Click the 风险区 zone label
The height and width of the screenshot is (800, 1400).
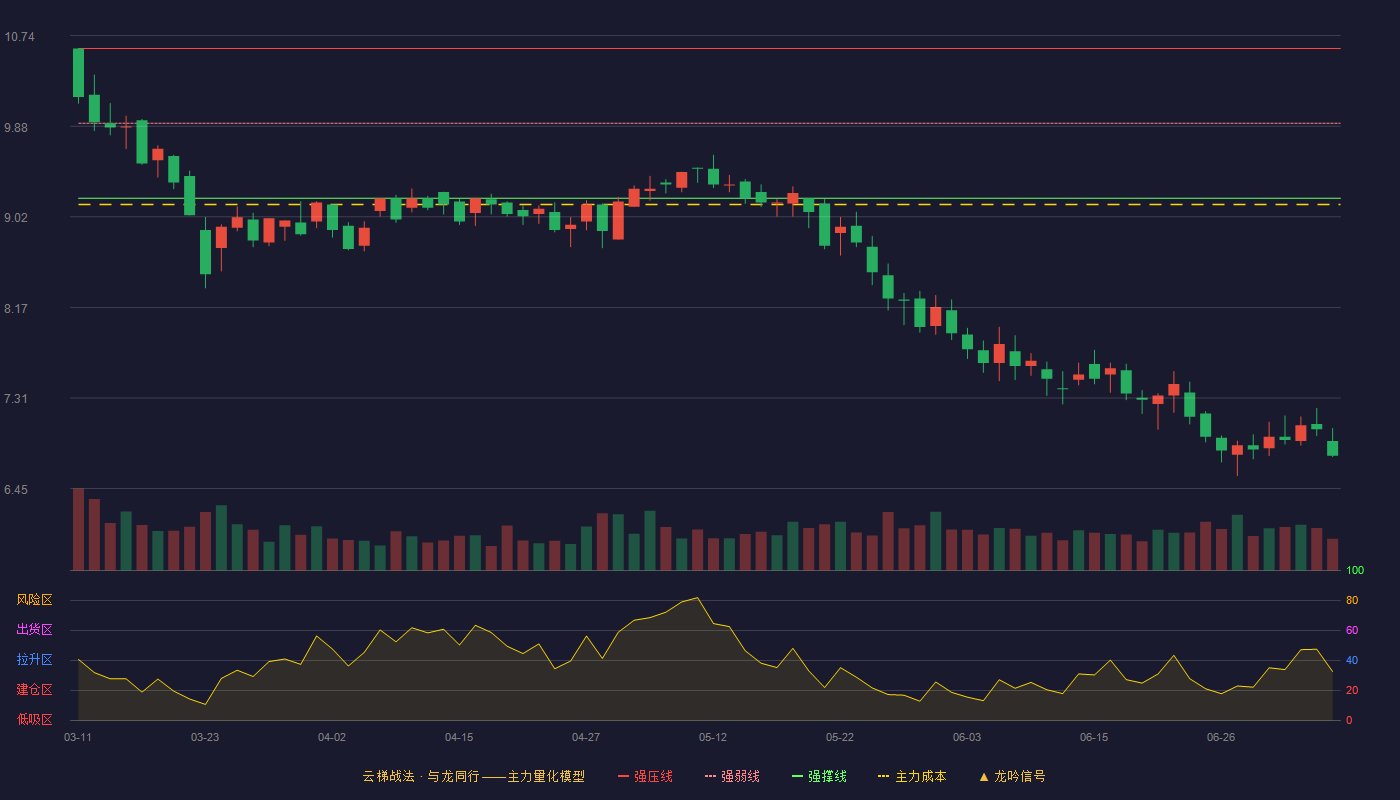point(34,600)
